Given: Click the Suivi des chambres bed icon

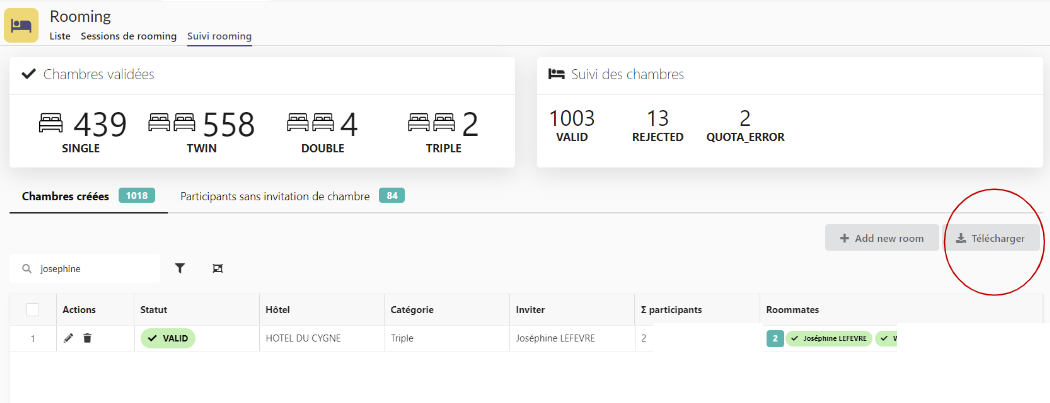Looking at the screenshot, I should [556, 74].
